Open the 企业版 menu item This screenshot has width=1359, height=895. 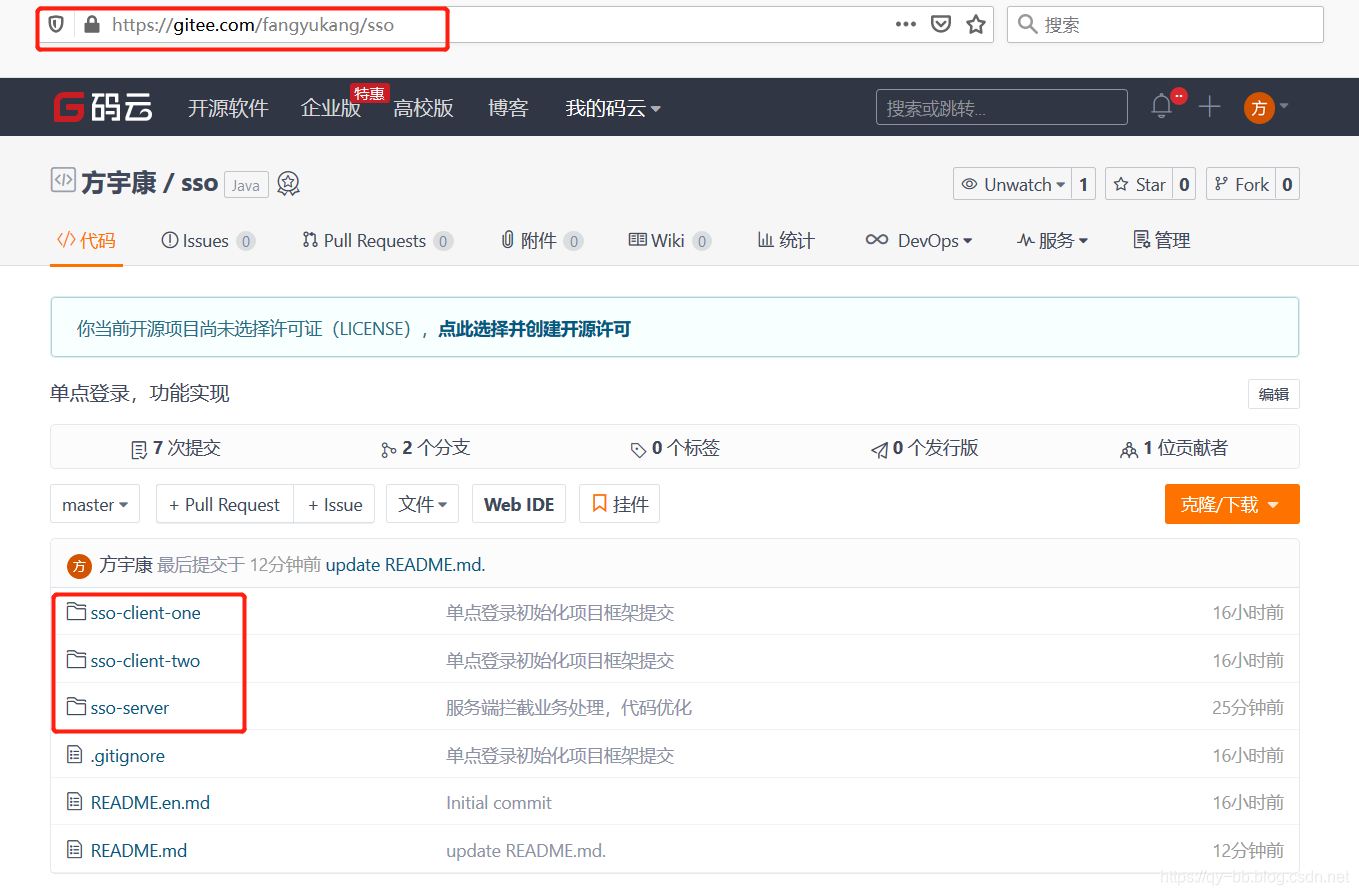click(x=331, y=108)
